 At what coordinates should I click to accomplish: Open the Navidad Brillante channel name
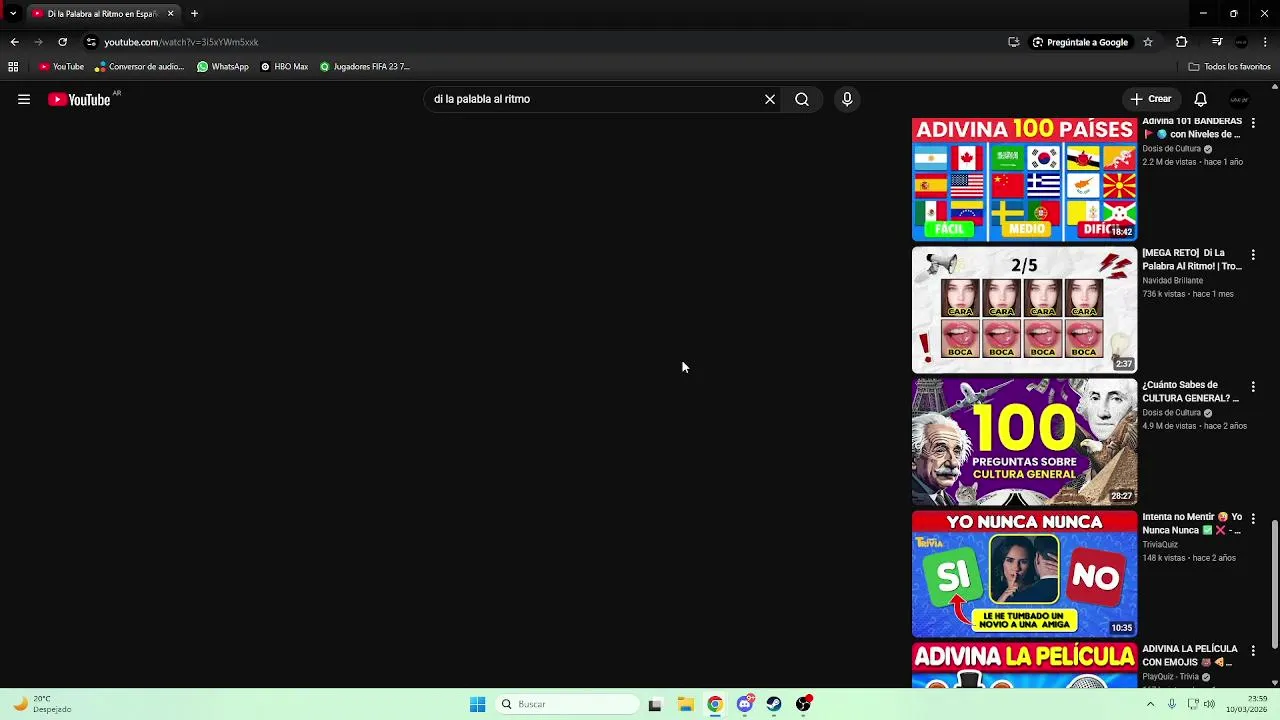point(1173,280)
